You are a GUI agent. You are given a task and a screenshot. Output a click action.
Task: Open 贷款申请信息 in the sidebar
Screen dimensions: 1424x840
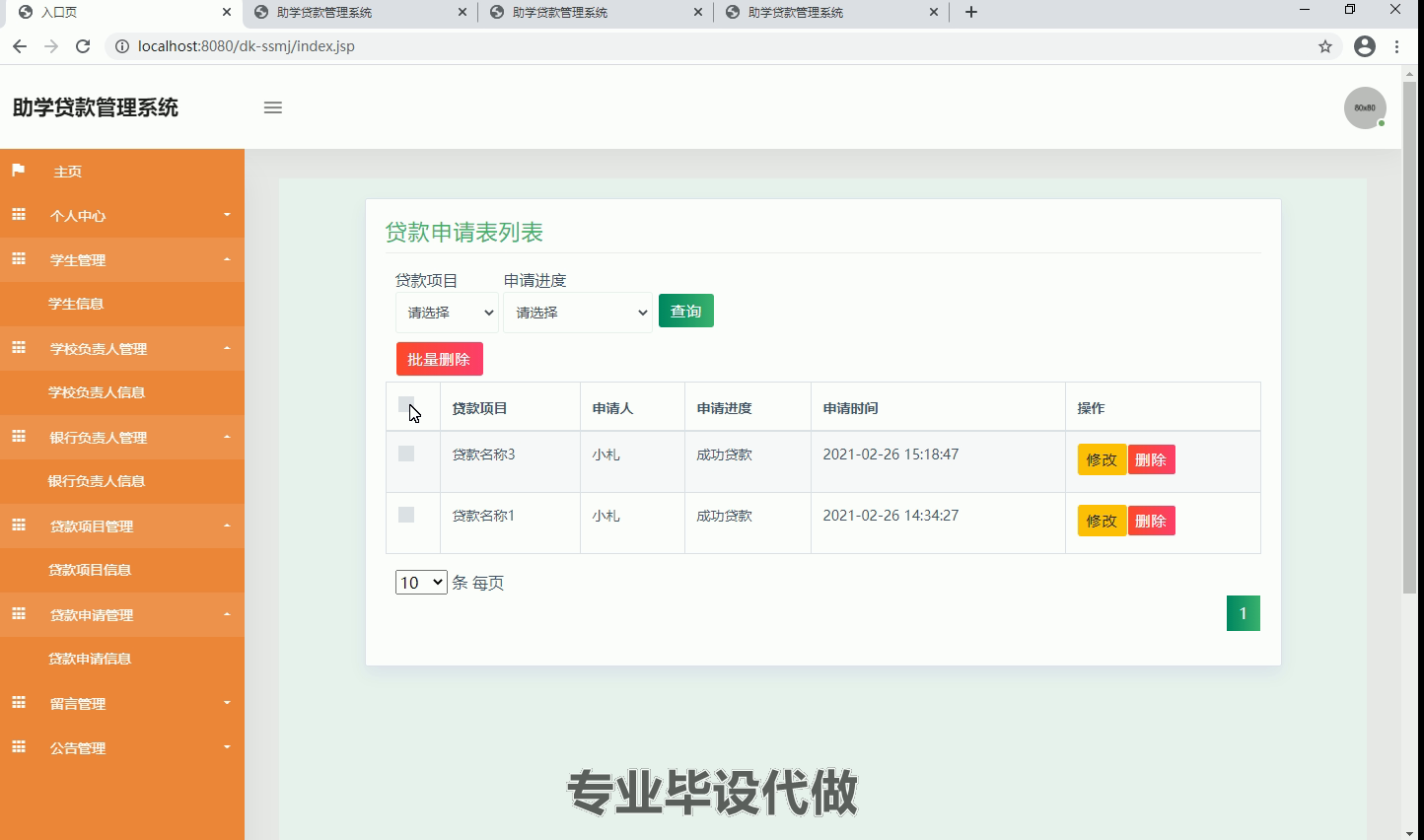click(x=122, y=659)
